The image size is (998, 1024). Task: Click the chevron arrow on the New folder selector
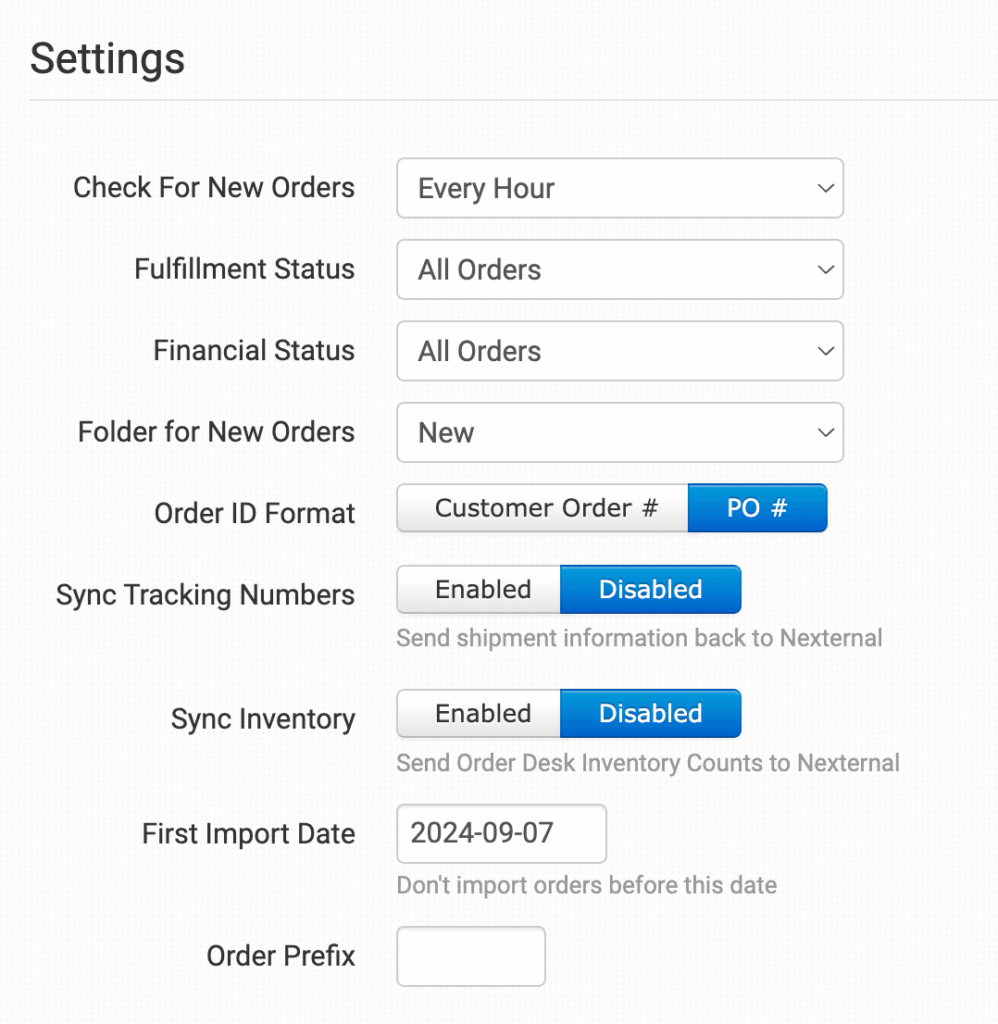pyautogui.click(x=825, y=433)
